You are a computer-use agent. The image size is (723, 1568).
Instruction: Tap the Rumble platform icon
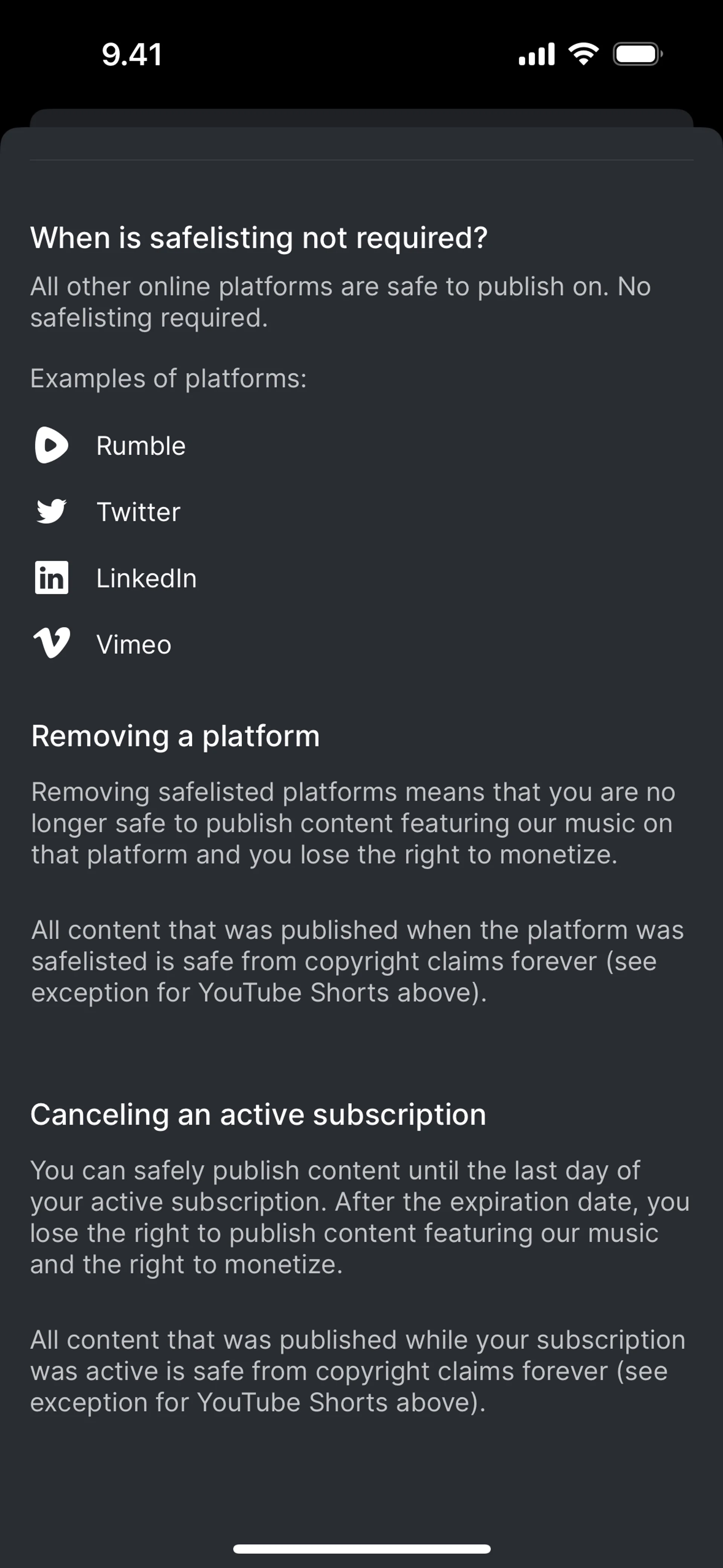pyautogui.click(x=51, y=445)
